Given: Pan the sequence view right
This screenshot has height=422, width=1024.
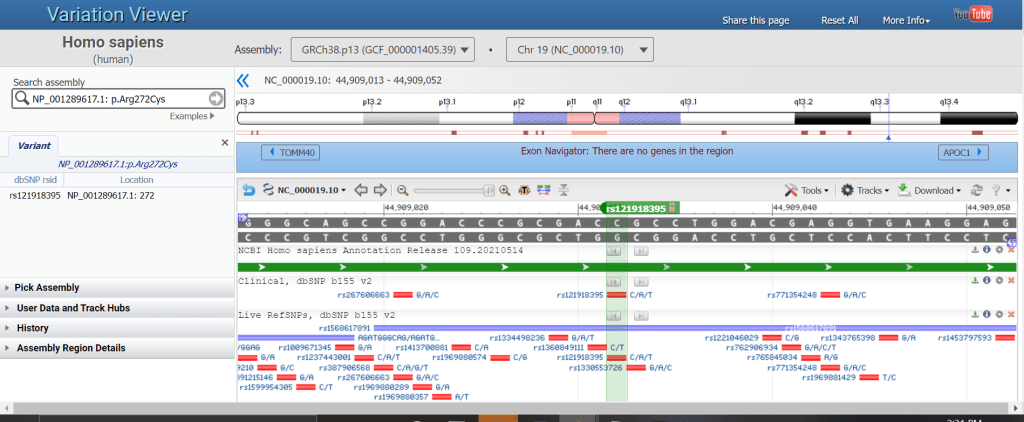Looking at the screenshot, I should point(380,190).
